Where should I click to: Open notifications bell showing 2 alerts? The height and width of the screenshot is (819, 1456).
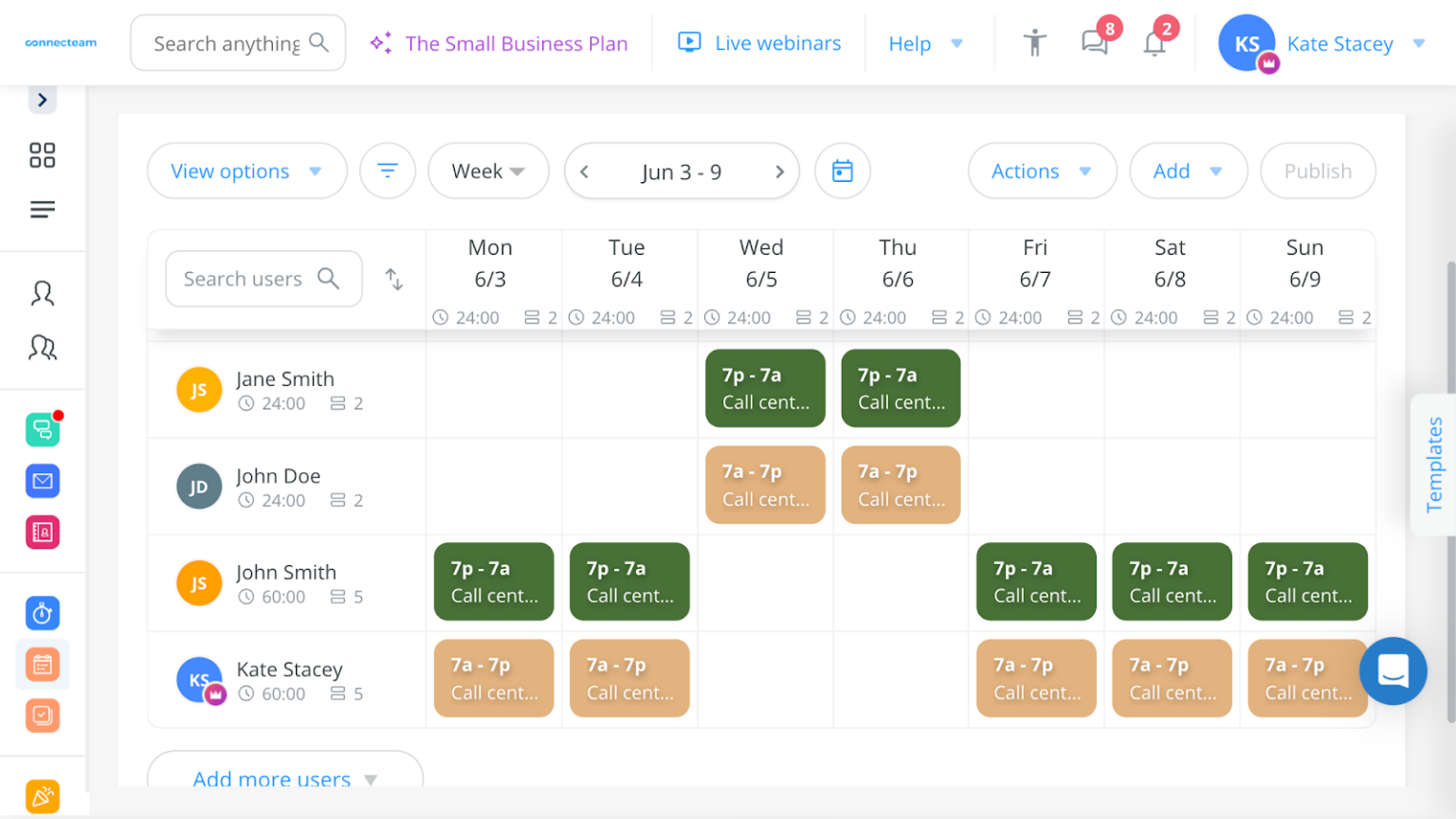click(x=1154, y=43)
